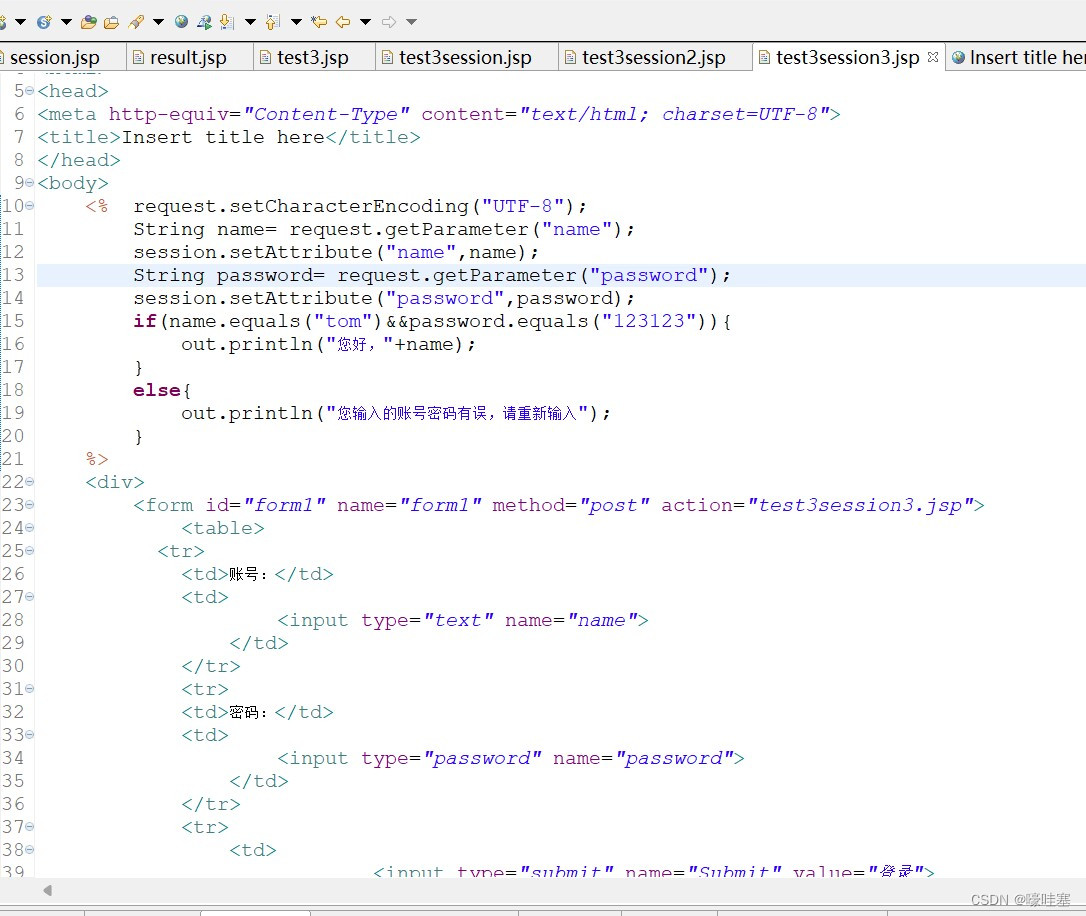
Task: Collapse the tr fold on line 31
Action: pyautogui.click(x=29, y=689)
